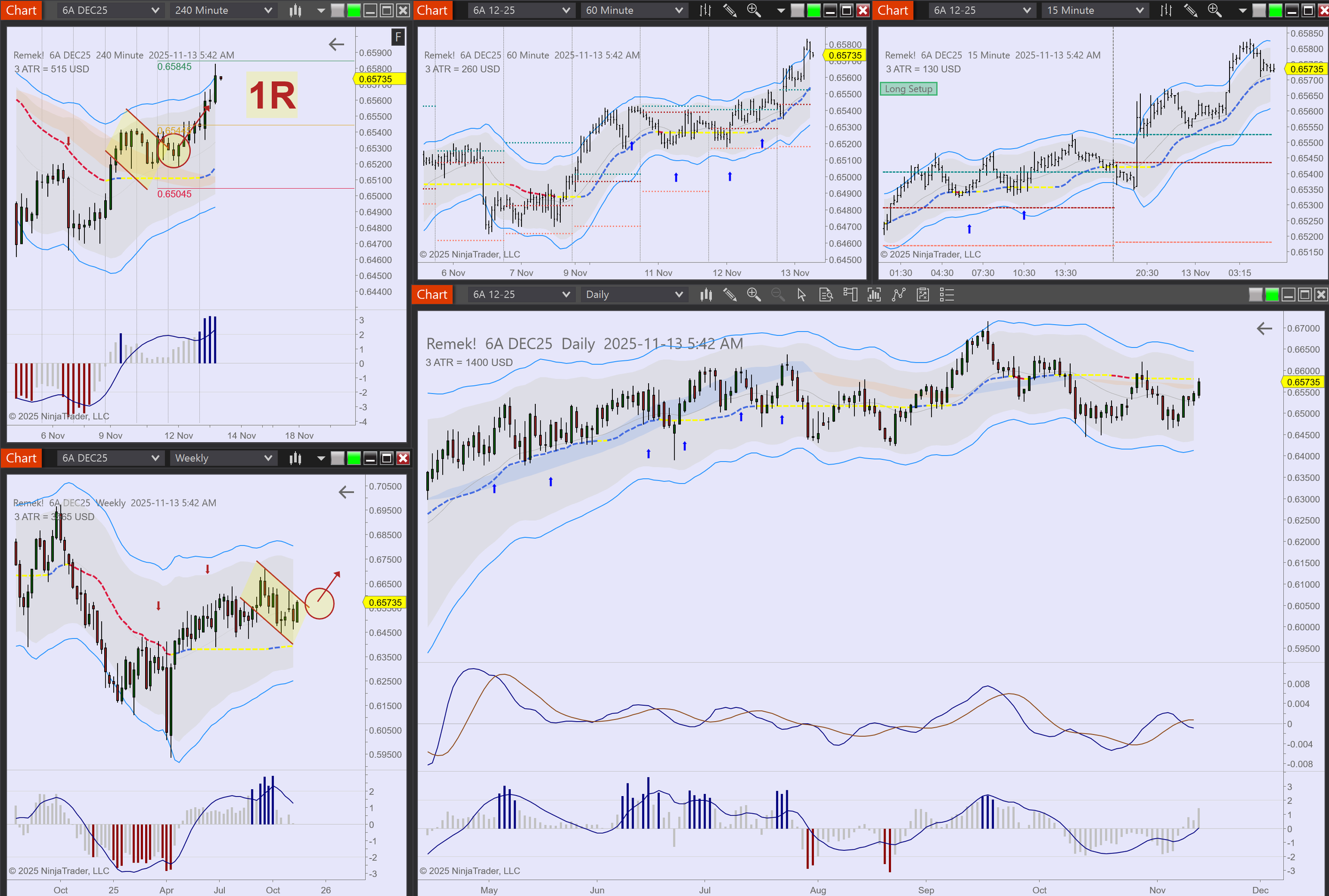The height and width of the screenshot is (896, 1329).
Task: Open Chart Trader icon in Daily chart toolbar
Action: [x=850, y=295]
